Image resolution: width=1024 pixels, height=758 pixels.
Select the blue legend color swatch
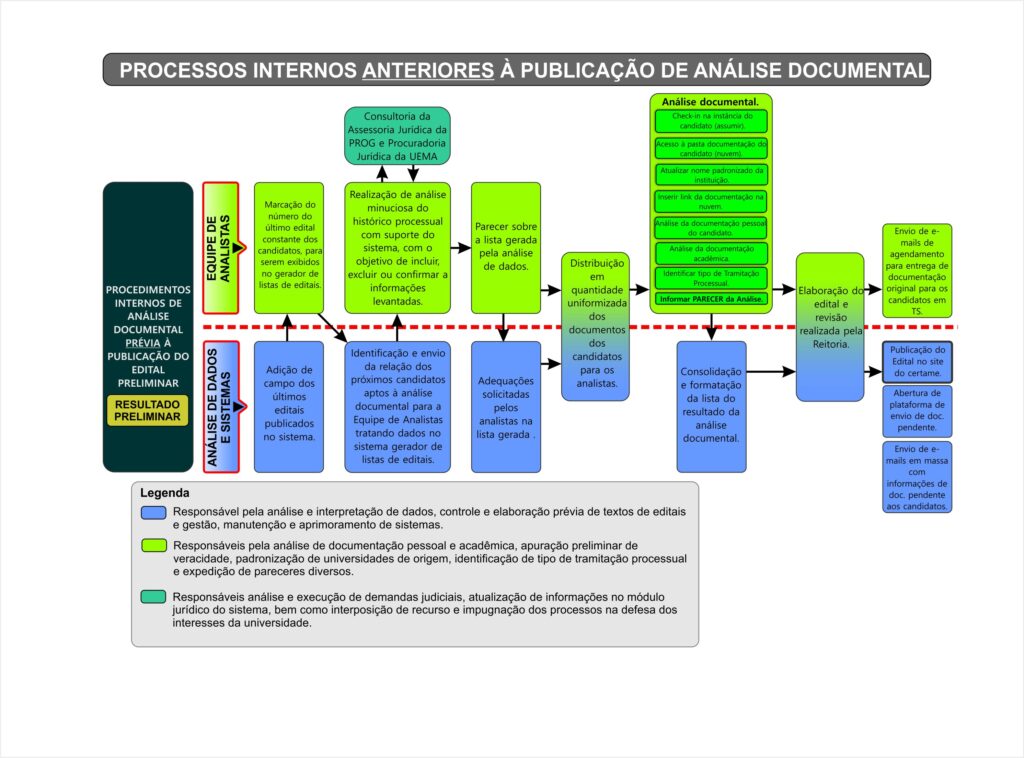coord(152,514)
